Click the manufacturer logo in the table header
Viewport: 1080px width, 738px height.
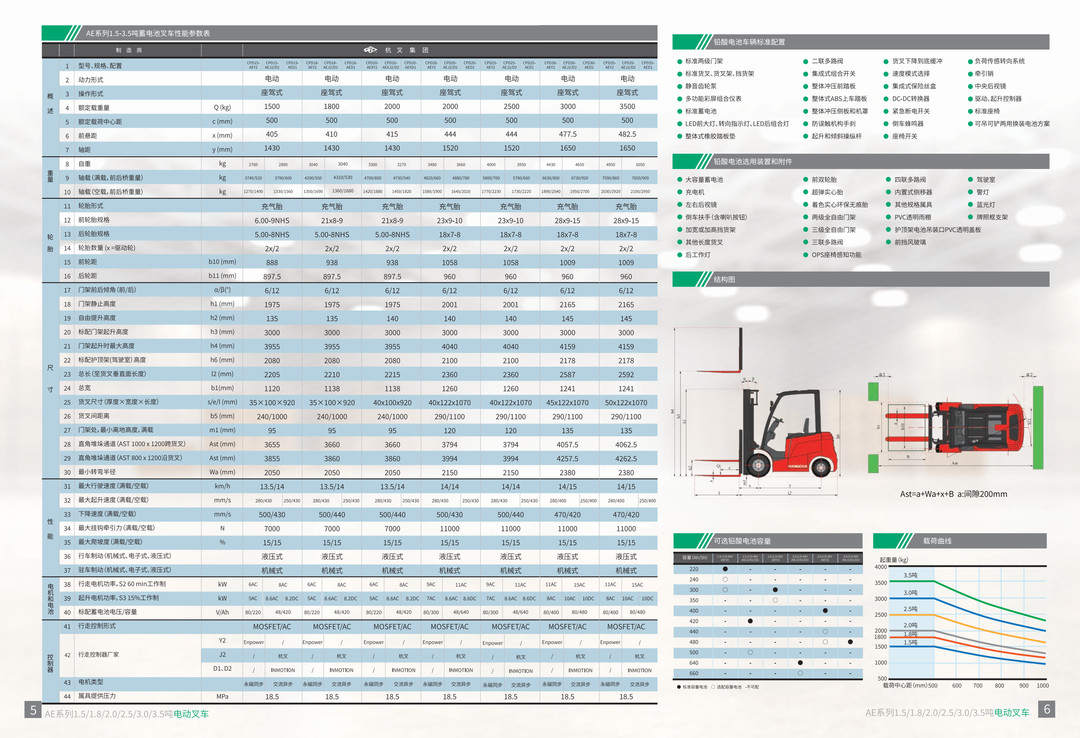[371, 50]
